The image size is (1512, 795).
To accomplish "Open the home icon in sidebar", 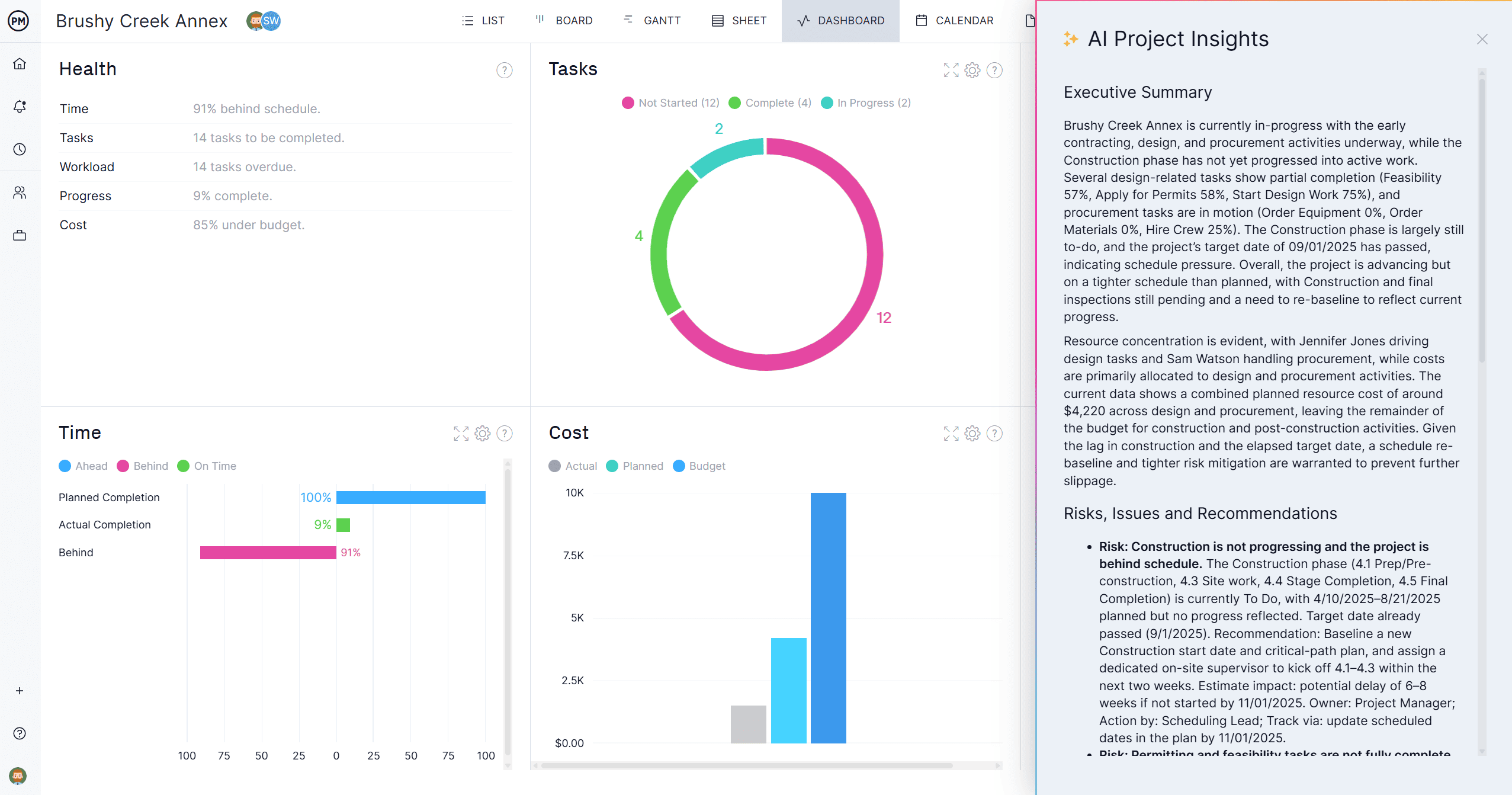I will (20, 64).
